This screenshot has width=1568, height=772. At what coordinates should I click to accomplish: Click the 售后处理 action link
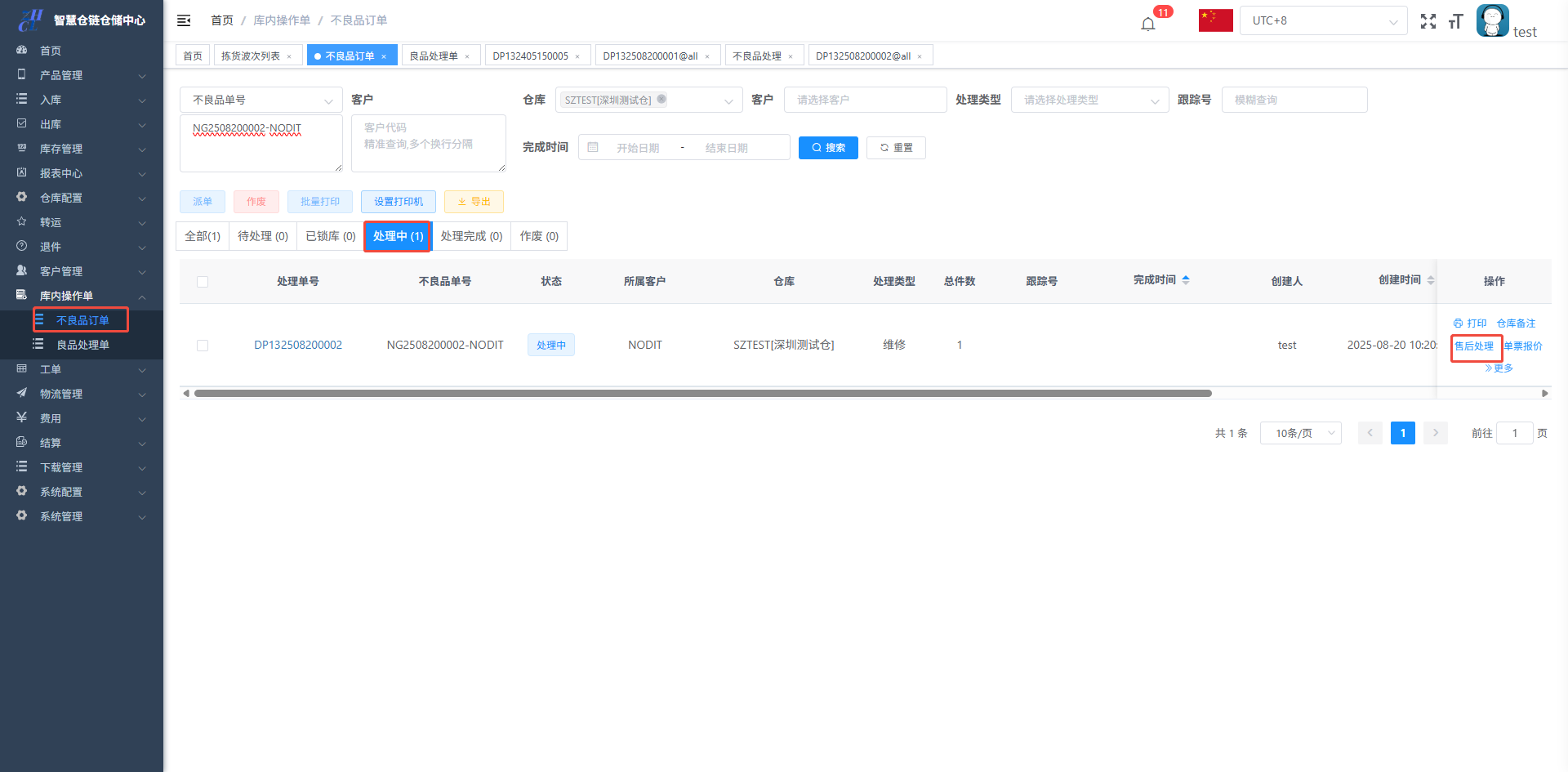(x=1474, y=346)
